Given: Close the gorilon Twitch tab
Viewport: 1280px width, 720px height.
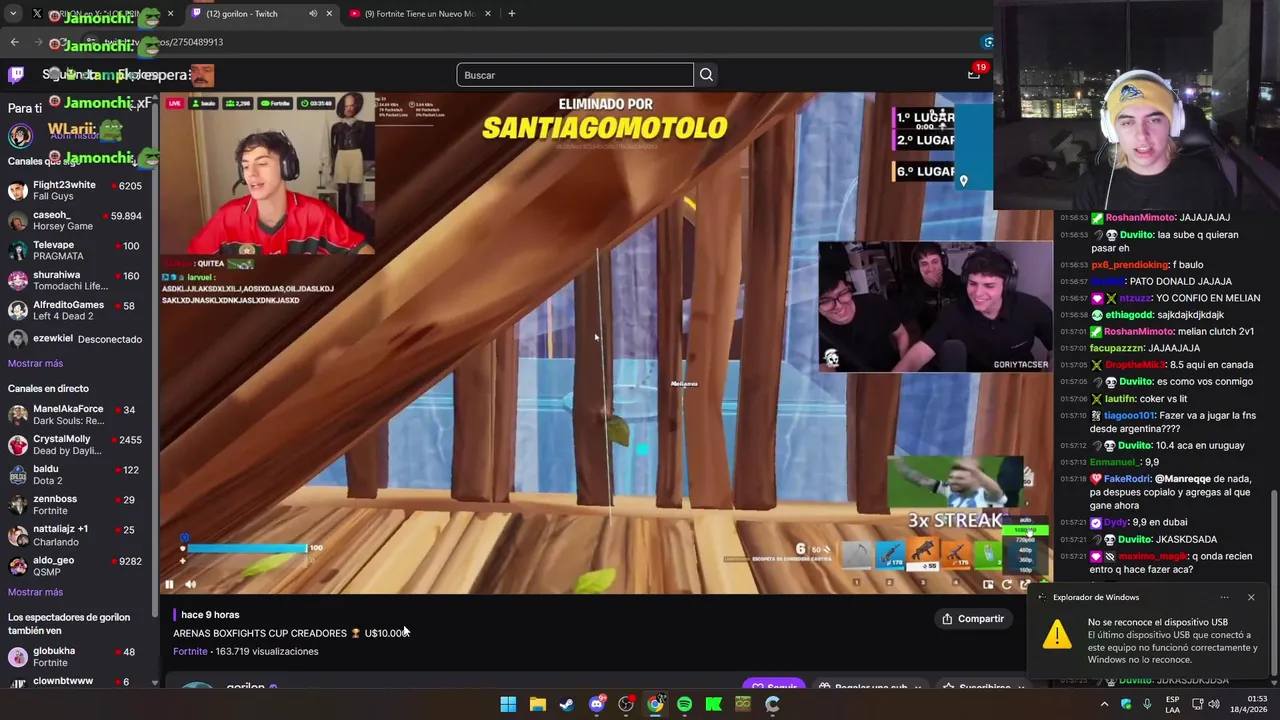Looking at the screenshot, I should coord(329,14).
